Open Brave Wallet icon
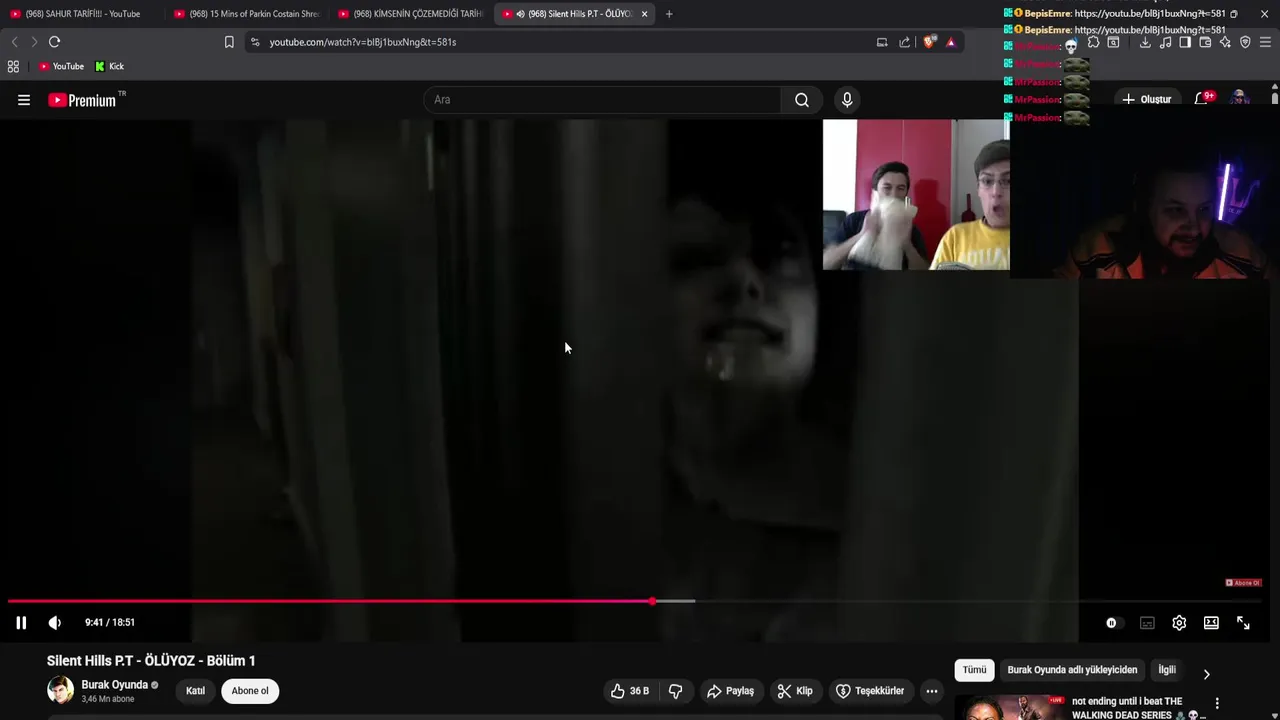This screenshot has height=720, width=1280. coord(1205,42)
